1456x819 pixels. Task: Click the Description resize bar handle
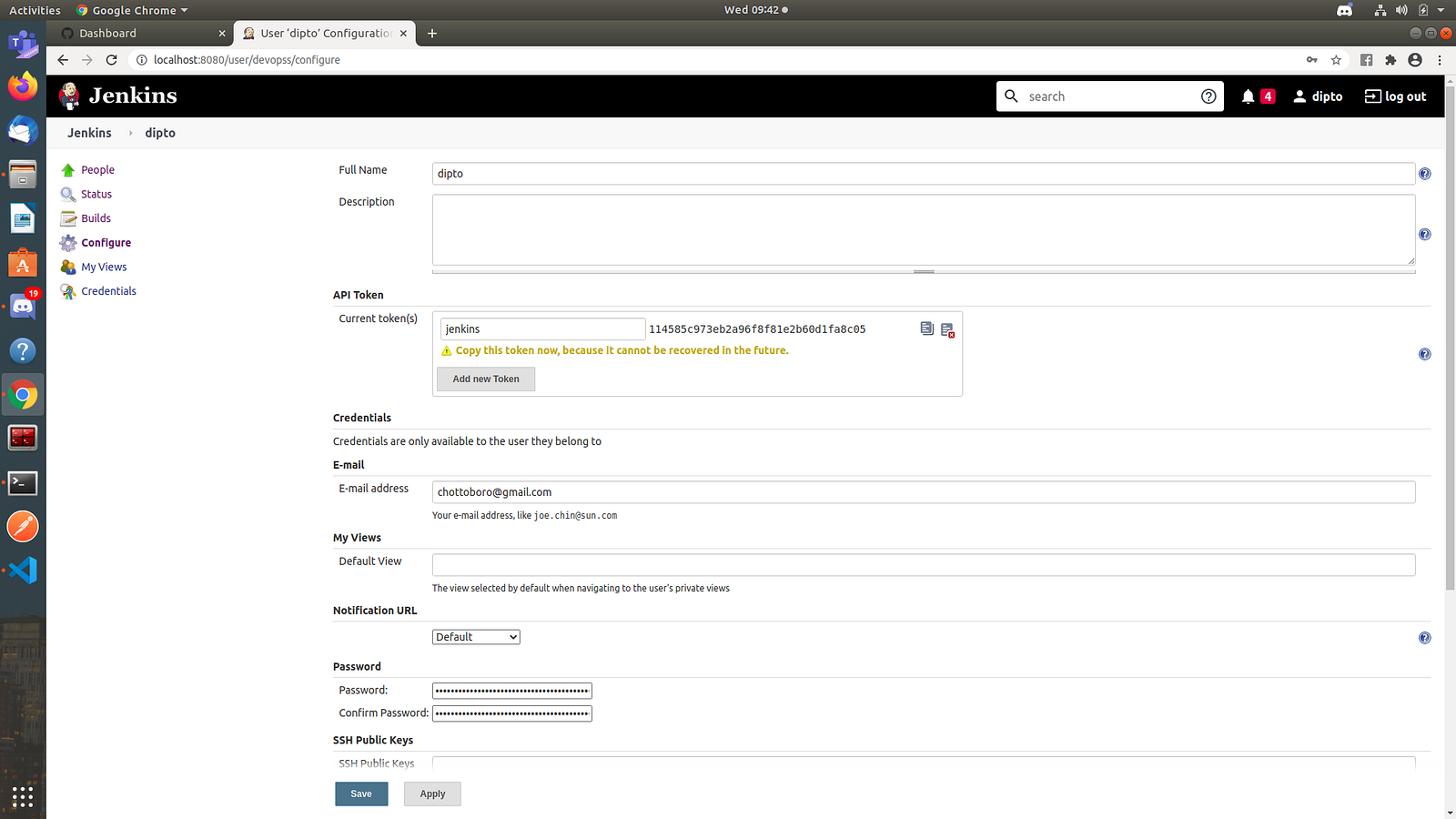coord(924,272)
